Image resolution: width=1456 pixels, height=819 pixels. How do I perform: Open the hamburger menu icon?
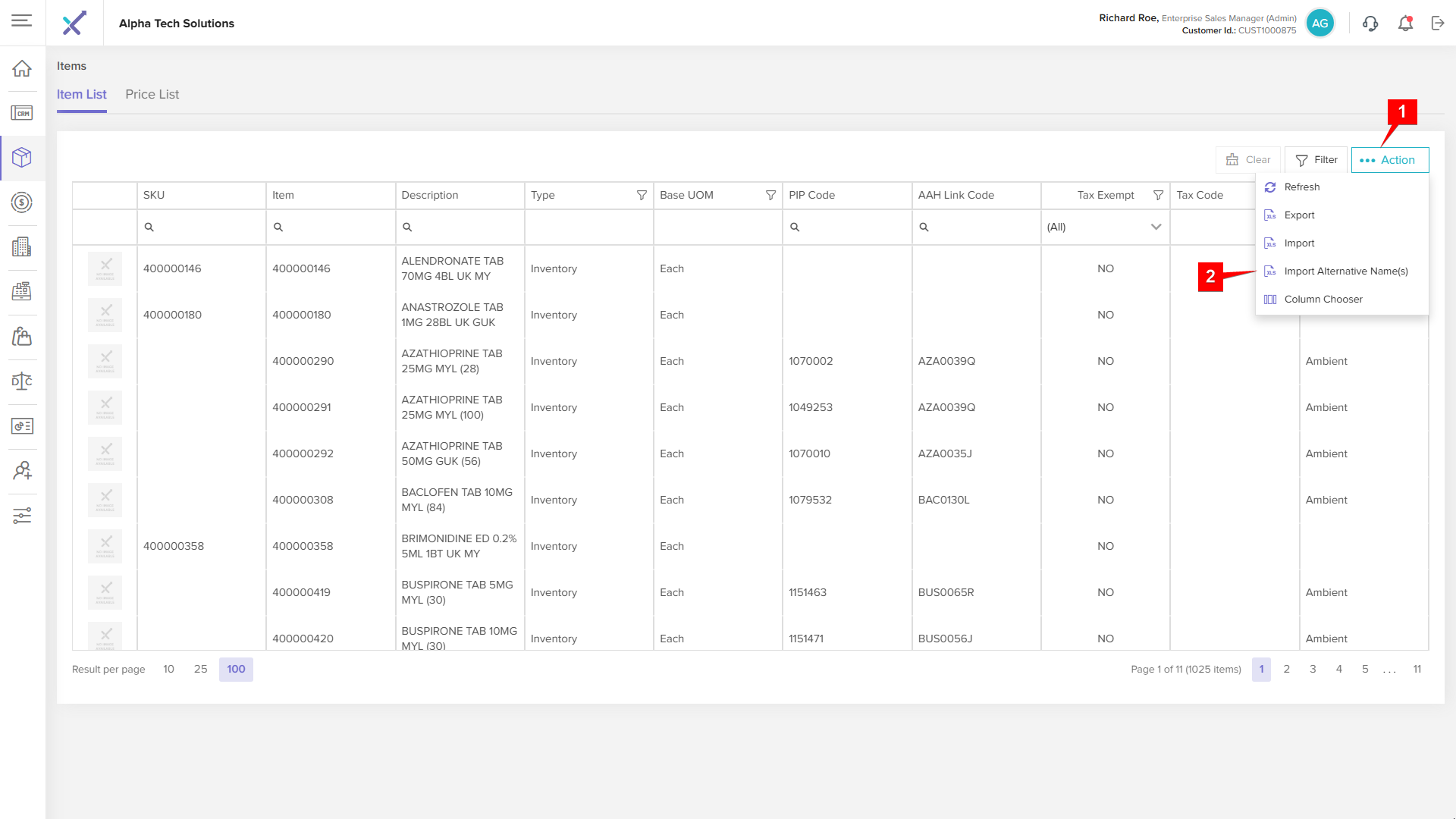click(22, 20)
